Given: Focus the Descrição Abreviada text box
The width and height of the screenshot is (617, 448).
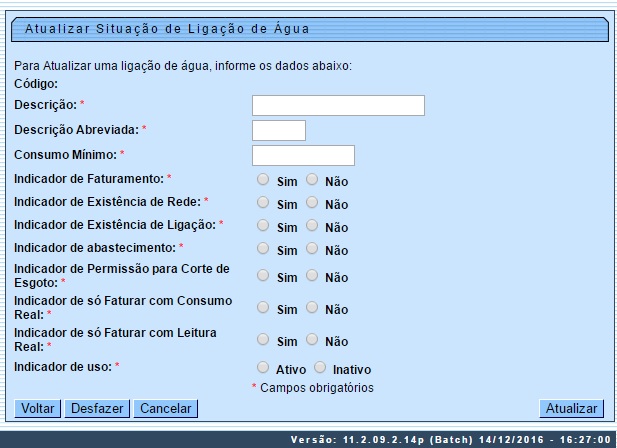Looking at the screenshot, I should pyautogui.click(x=279, y=130).
